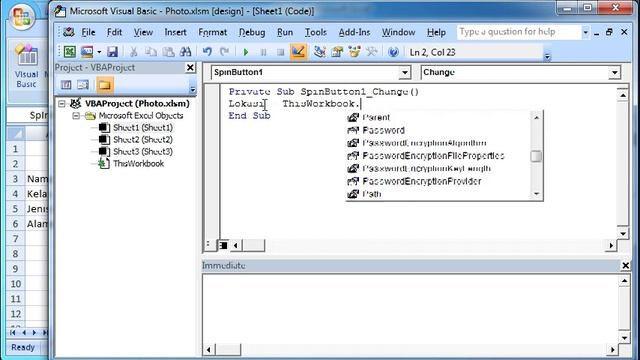Open Find with the binoculars icon
This screenshot has height=360, width=640.
click(x=185, y=52)
